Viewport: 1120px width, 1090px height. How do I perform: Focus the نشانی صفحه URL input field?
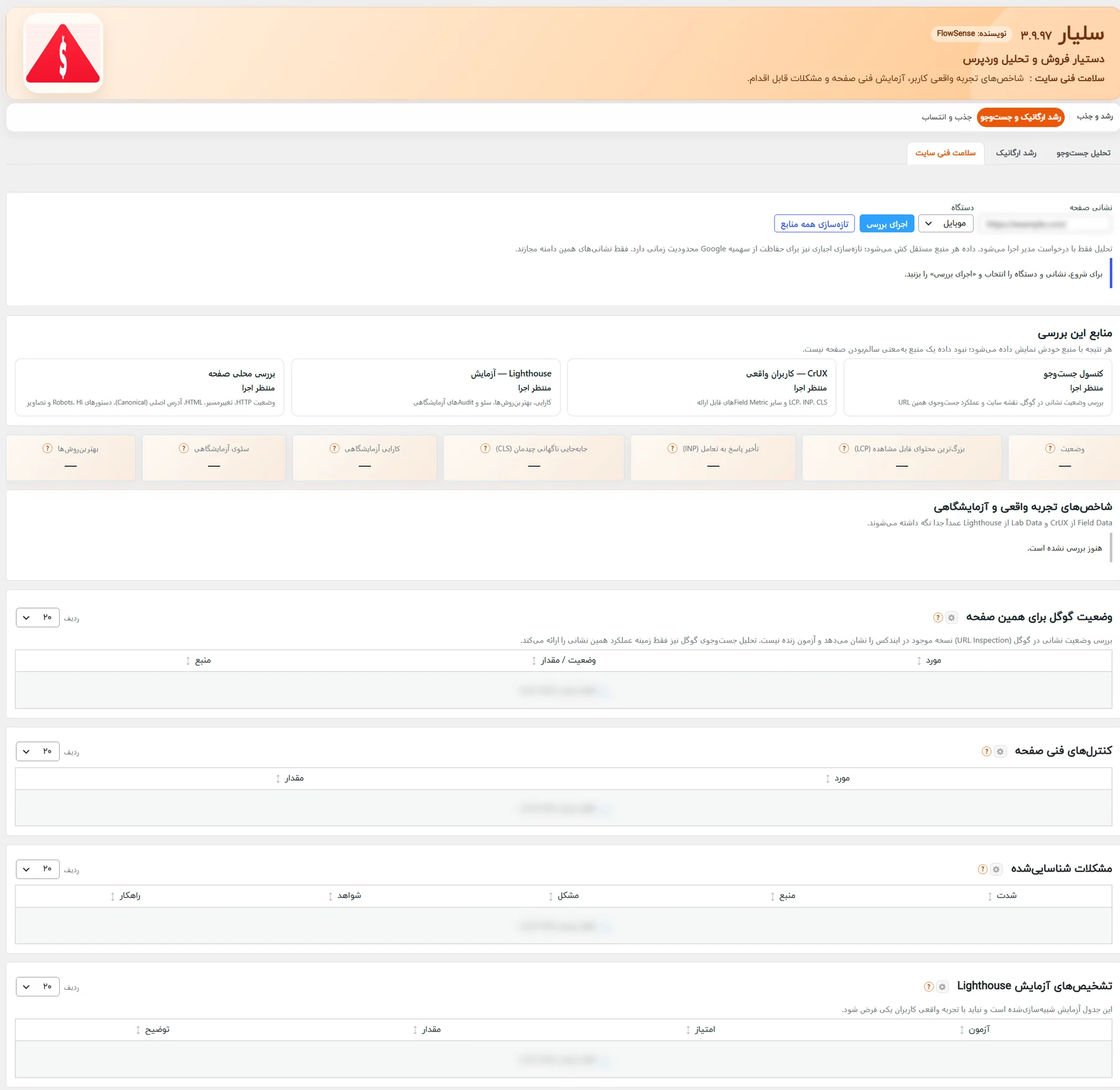coord(1045,224)
